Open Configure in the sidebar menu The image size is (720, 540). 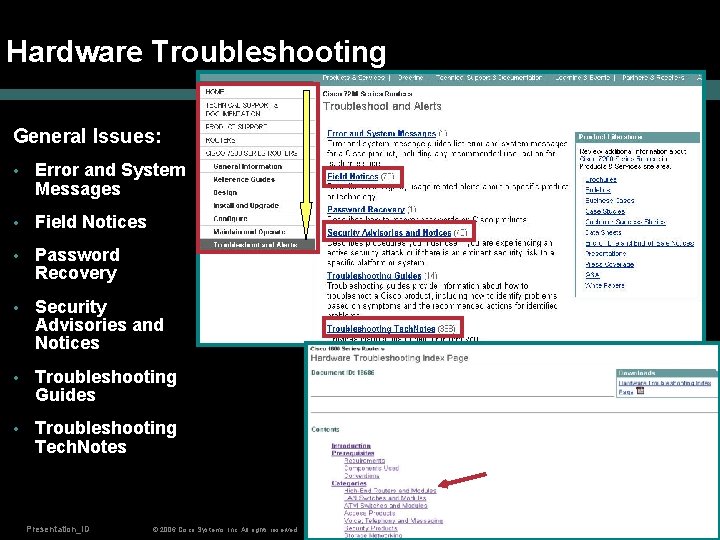point(230,219)
